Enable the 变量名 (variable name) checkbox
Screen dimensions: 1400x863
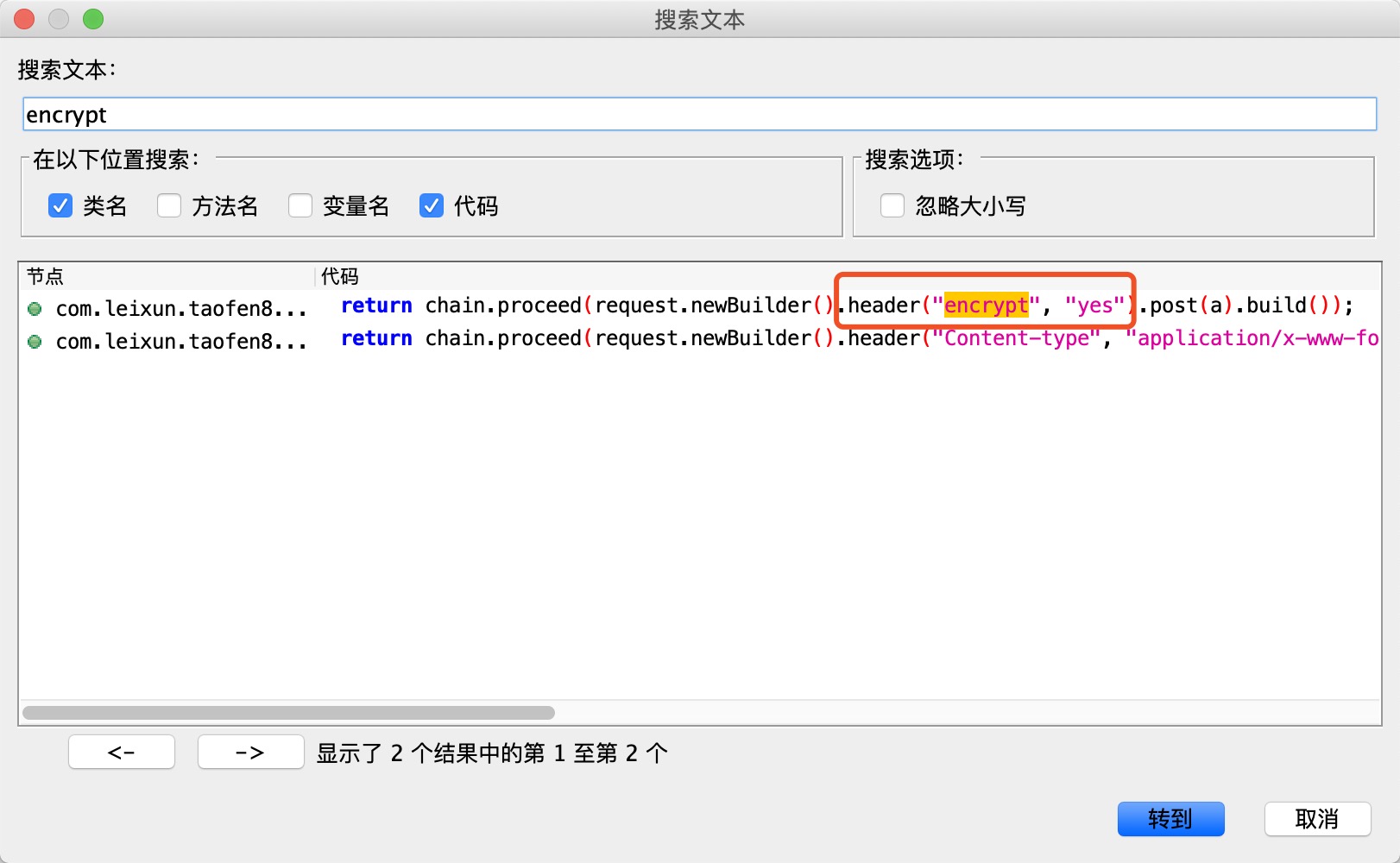click(x=300, y=205)
